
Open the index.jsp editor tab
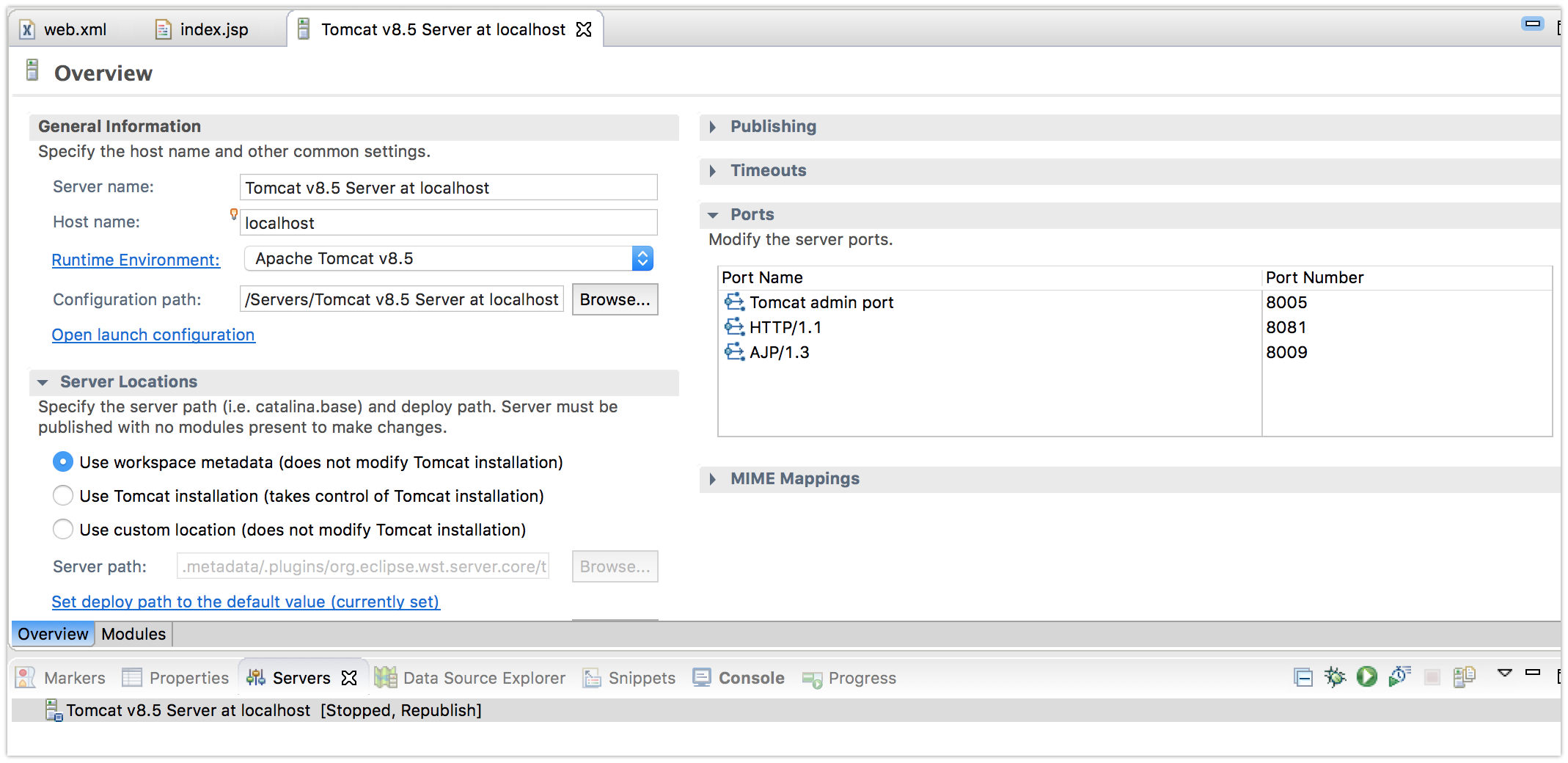pyautogui.click(x=213, y=29)
